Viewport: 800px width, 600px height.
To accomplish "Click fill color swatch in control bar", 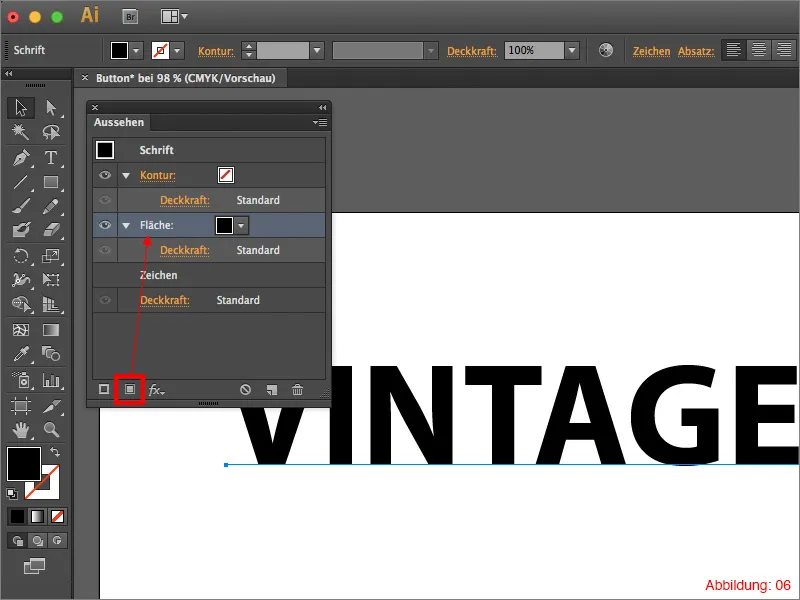I will coord(119,51).
